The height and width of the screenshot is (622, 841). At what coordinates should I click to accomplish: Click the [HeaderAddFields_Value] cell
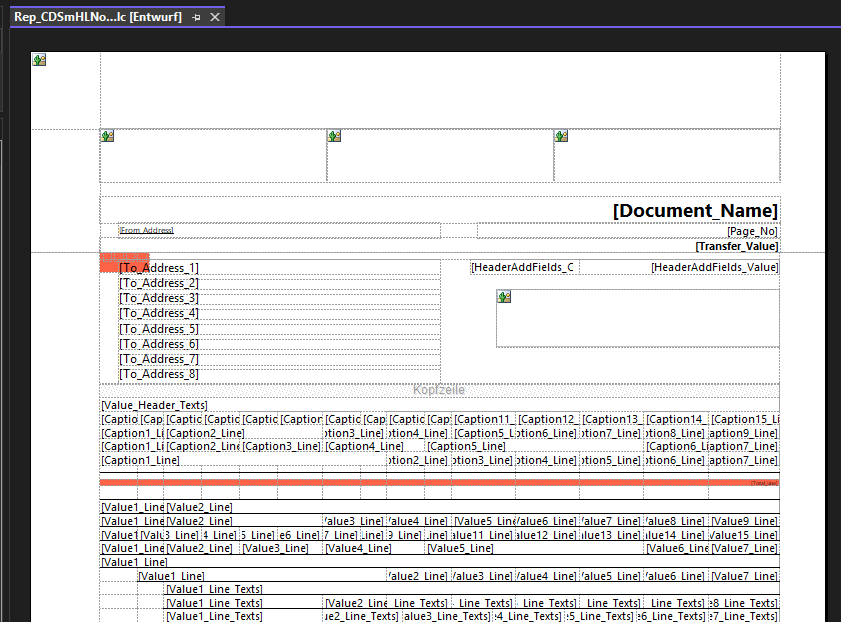[x=680, y=267]
